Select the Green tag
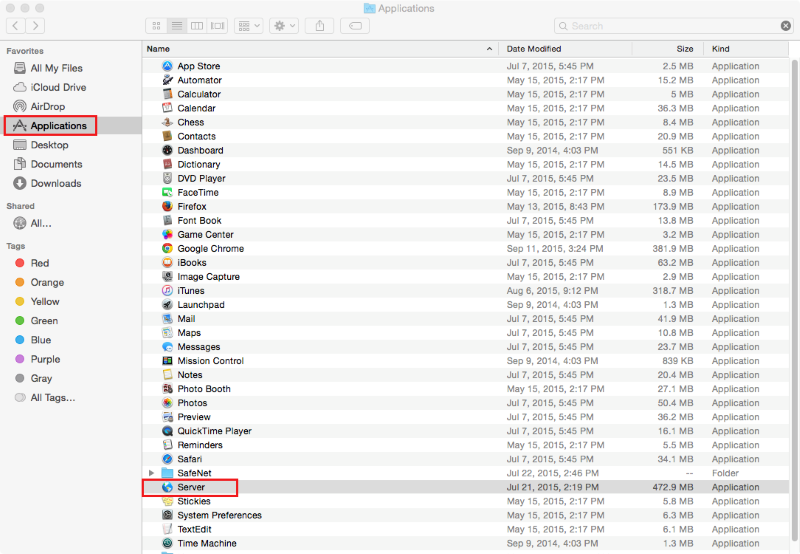The height and width of the screenshot is (554, 800). [x=44, y=320]
